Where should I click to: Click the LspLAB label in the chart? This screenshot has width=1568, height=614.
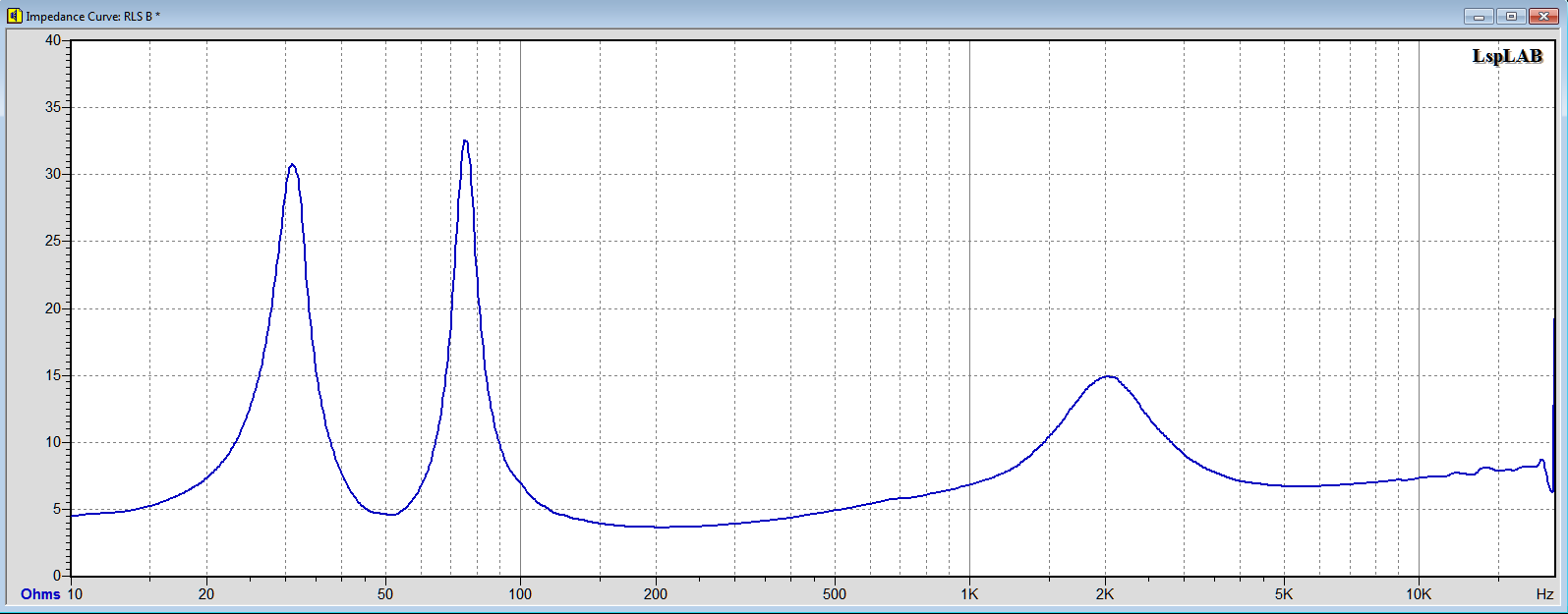[1507, 56]
